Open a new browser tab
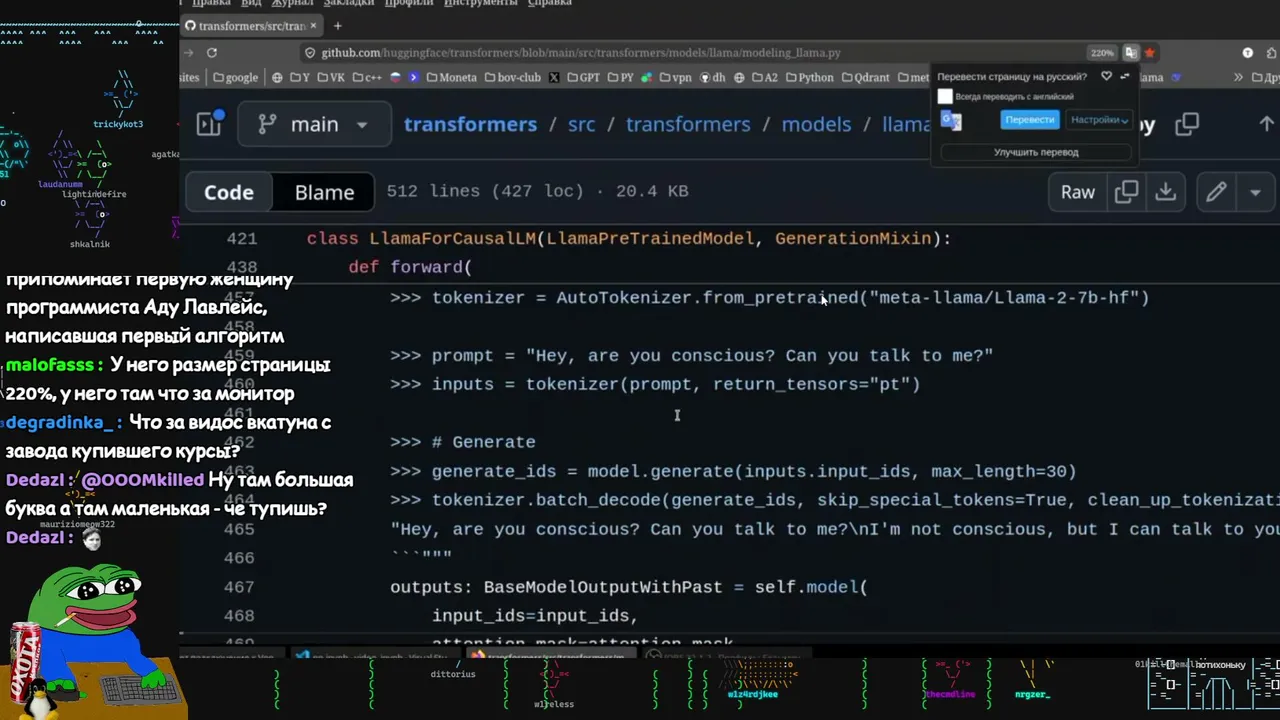Screen dimensions: 1280x720 coord(338,26)
